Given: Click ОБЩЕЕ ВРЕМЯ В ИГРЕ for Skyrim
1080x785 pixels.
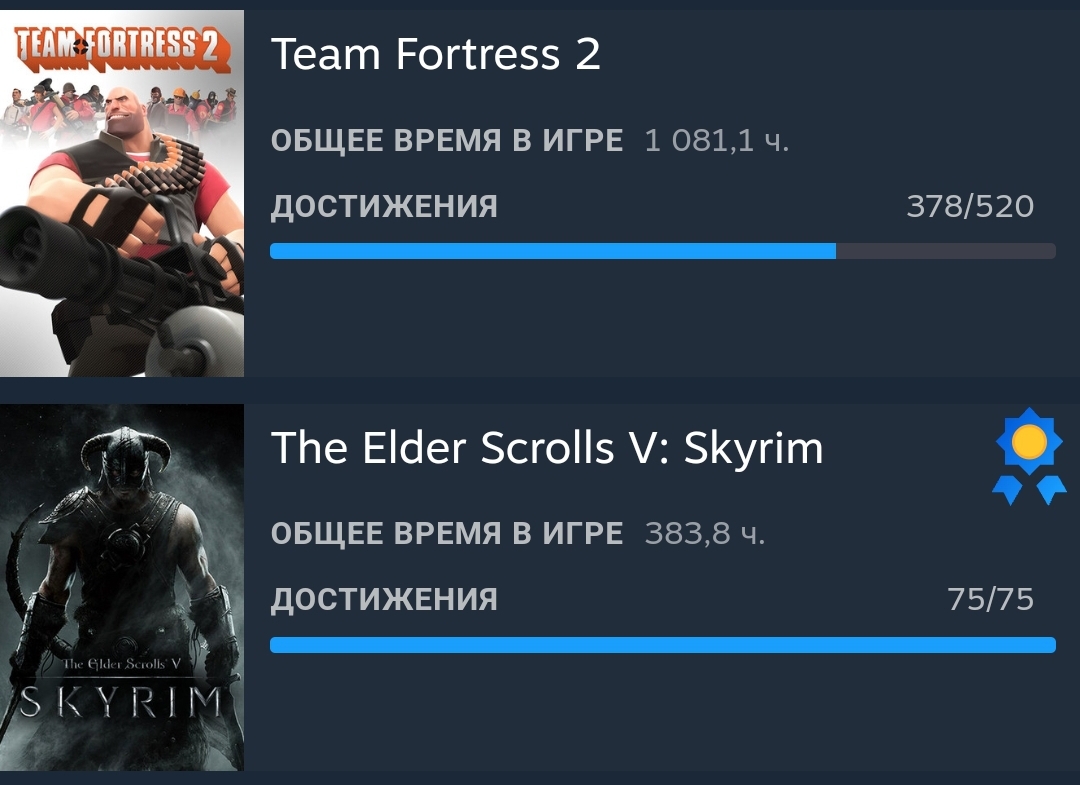Looking at the screenshot, I should pos(447,534).
